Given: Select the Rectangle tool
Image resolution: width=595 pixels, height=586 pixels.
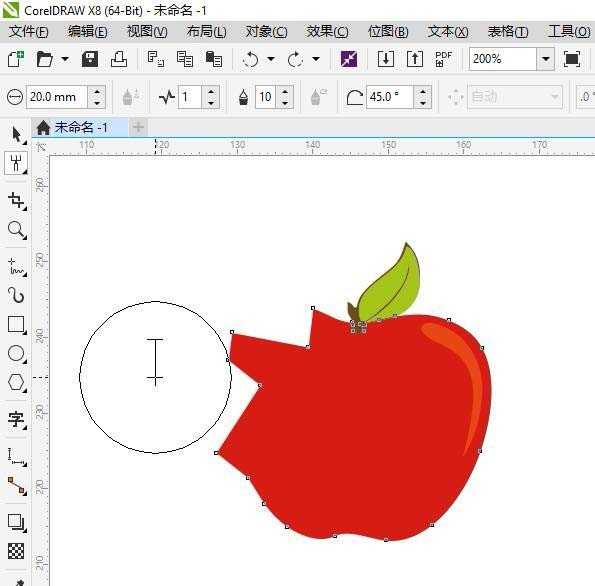Looking at the screenshot, I should tap(17, 325).
